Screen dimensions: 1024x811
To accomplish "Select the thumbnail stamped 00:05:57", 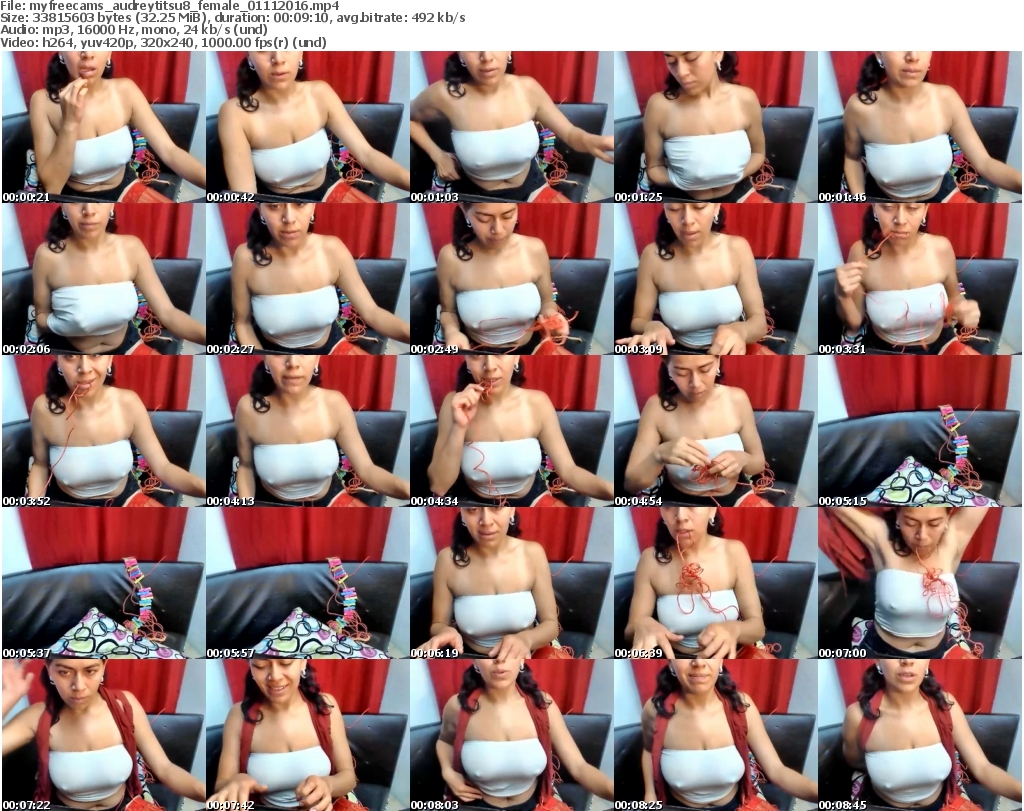I will [x=308, y=583].
